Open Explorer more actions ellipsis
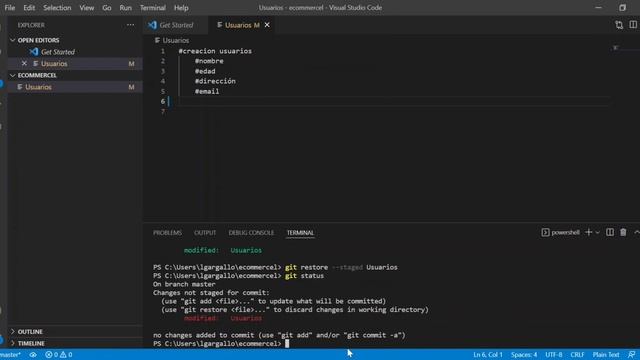 [x=130, y=25]
